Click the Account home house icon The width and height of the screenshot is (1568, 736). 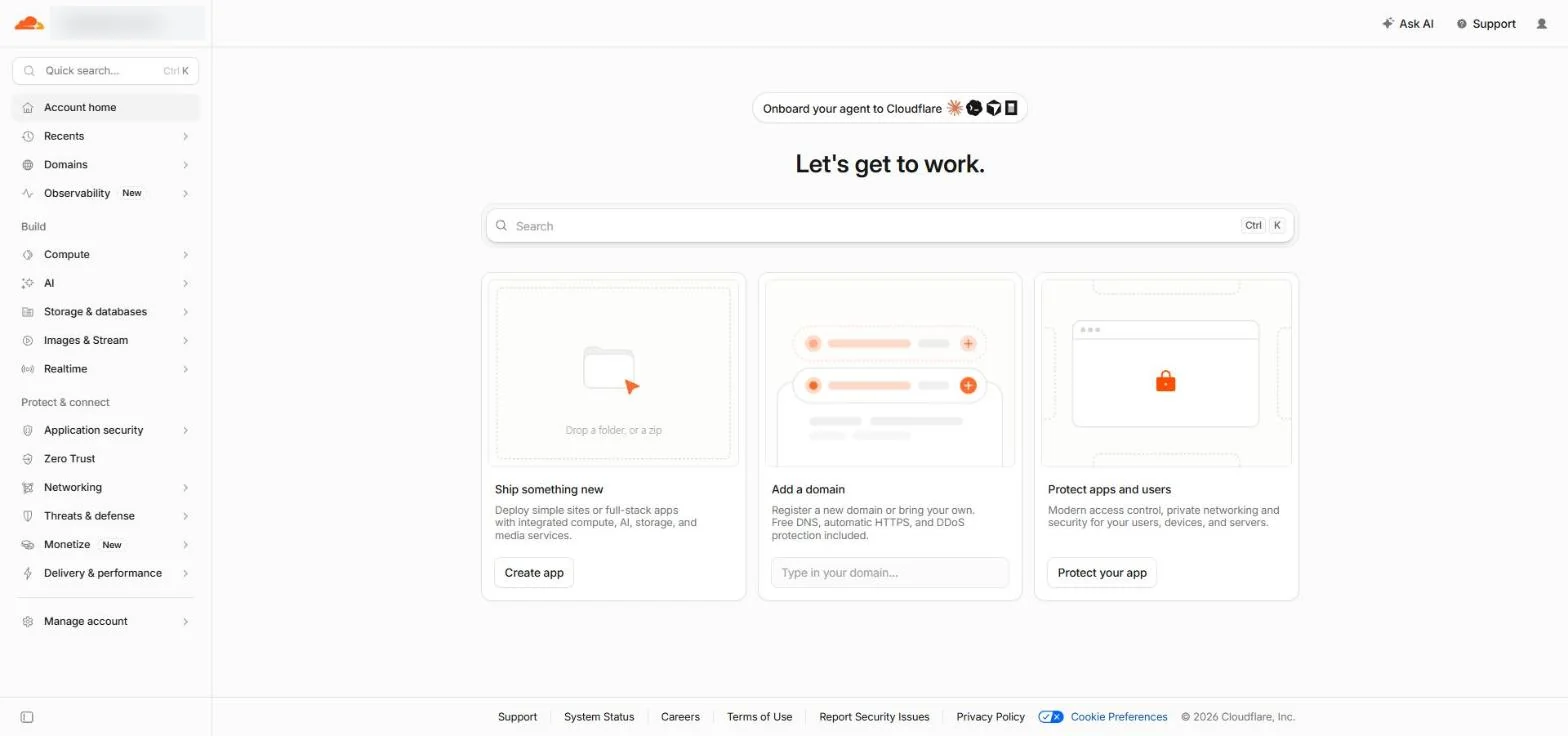point(28,108)
